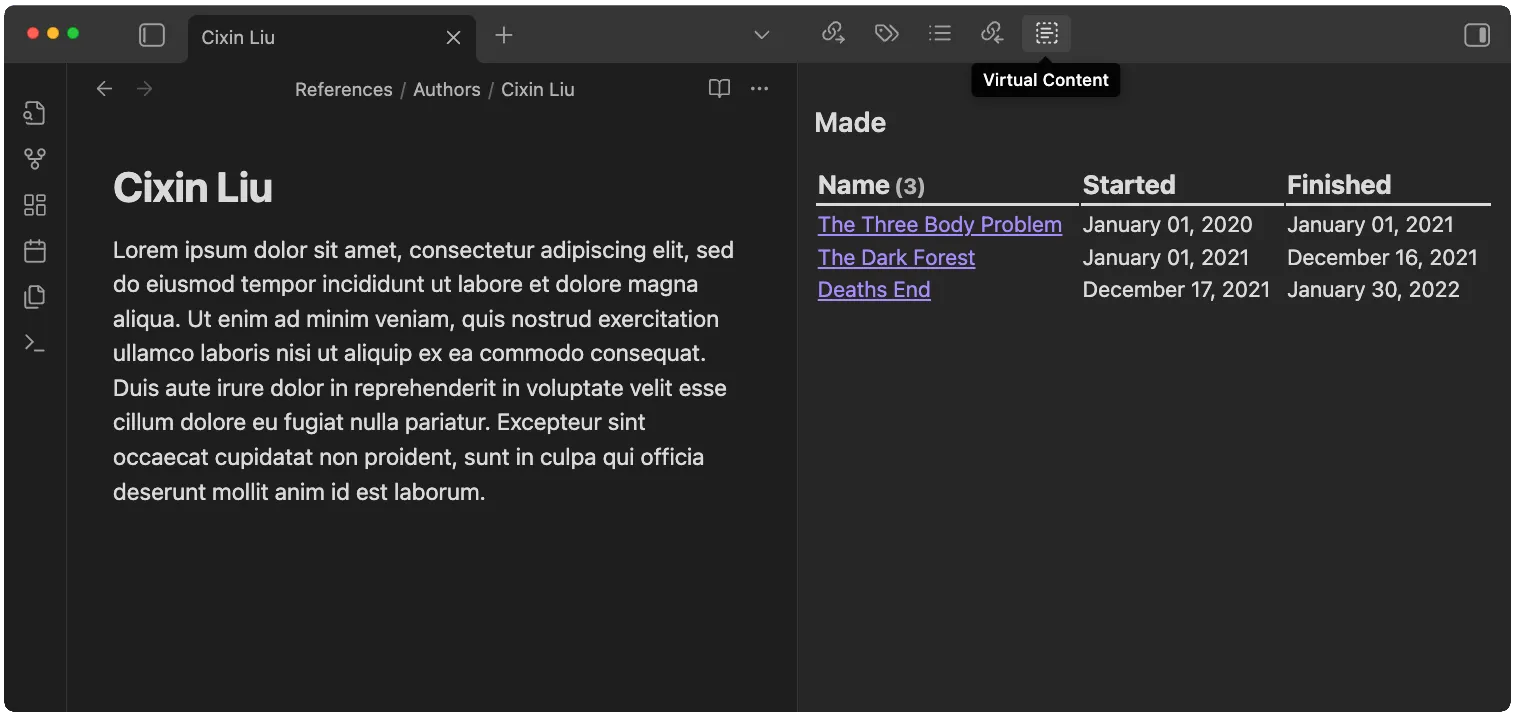Viewport: 1520px width, 718px height.
Task: Navigate back with the left arrow
Action: point(104,89)
